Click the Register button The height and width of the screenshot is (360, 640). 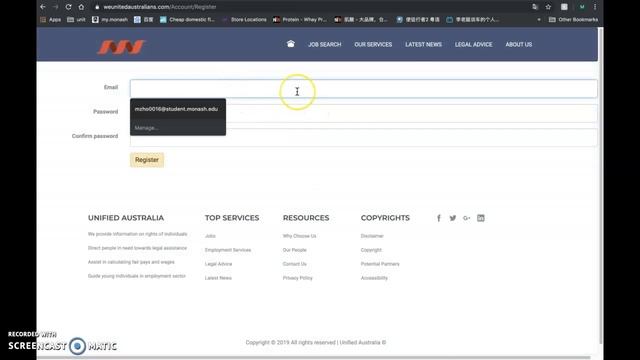[x=147, y=160]
